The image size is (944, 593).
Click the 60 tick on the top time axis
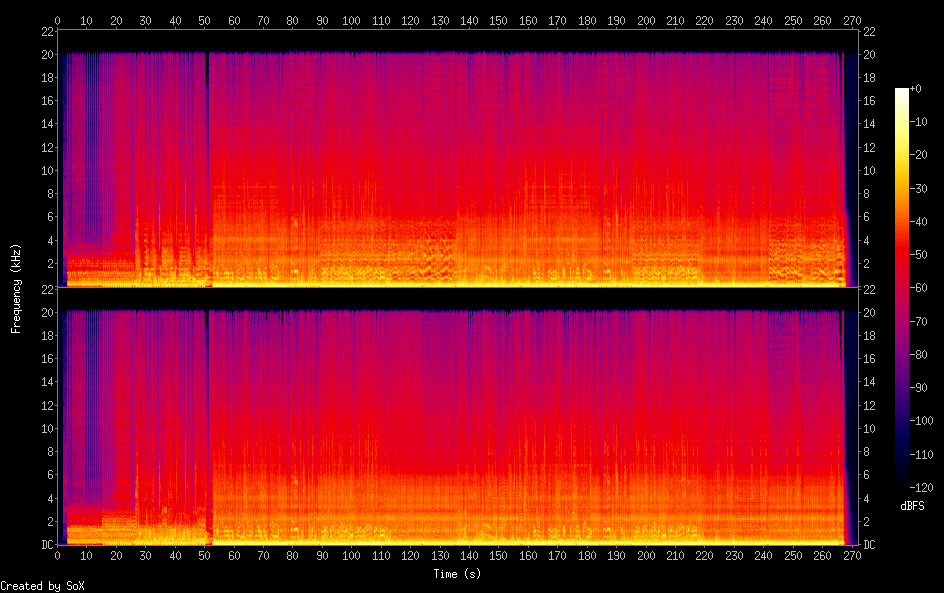pyautogui.click(x=235, y=18)
